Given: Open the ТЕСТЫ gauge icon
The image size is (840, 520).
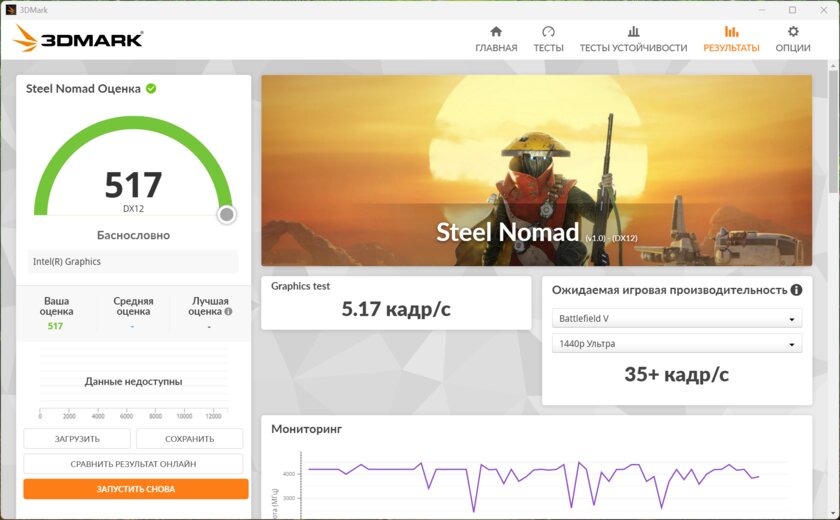Looking at the screenshot, I should click(548, 32).
